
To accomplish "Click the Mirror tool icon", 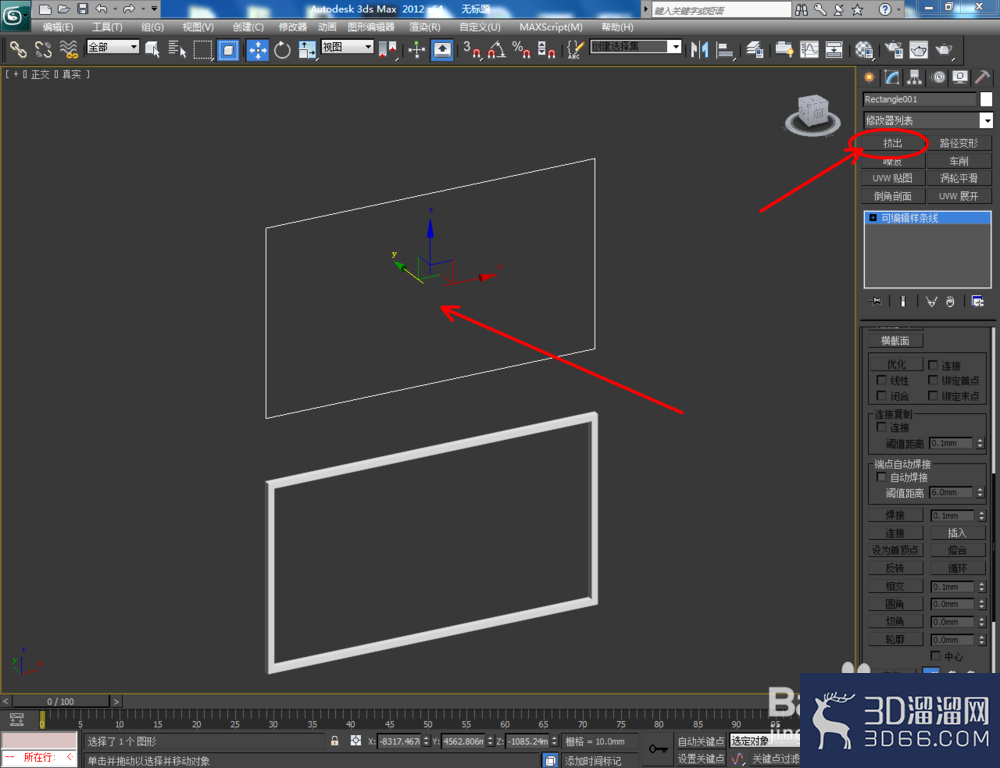I will 700,49.
